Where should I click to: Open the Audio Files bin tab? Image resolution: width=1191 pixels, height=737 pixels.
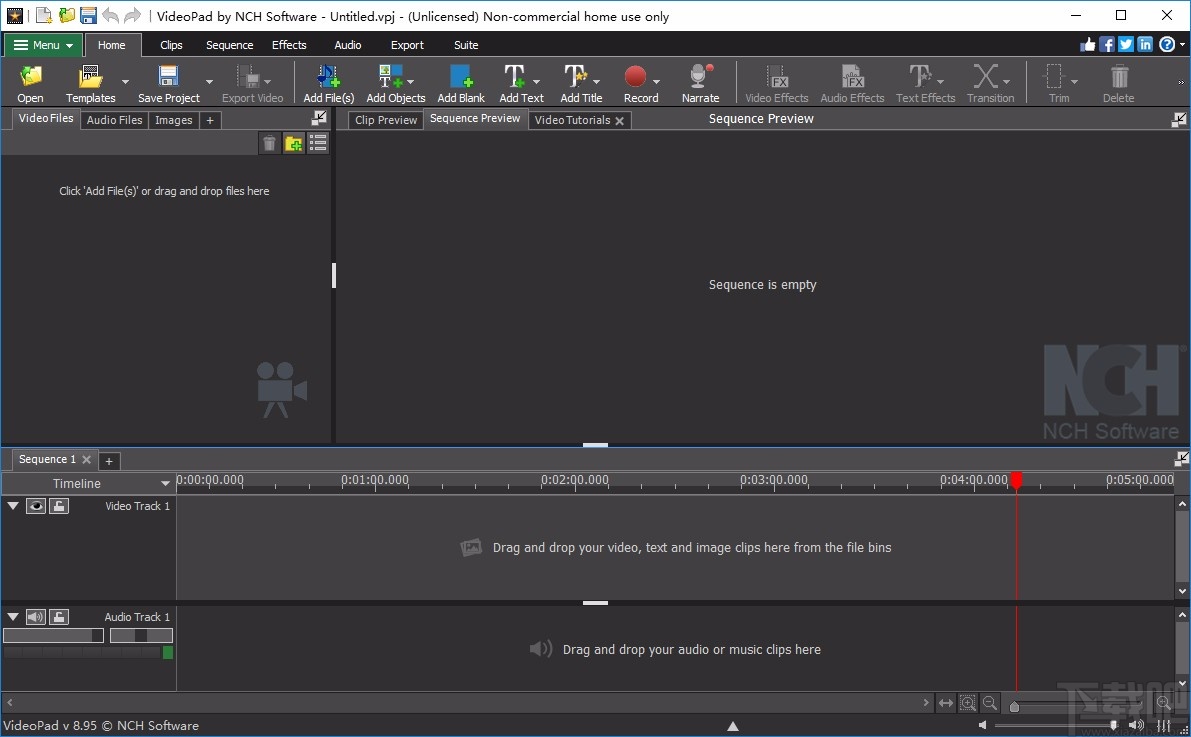coord(114,119)
